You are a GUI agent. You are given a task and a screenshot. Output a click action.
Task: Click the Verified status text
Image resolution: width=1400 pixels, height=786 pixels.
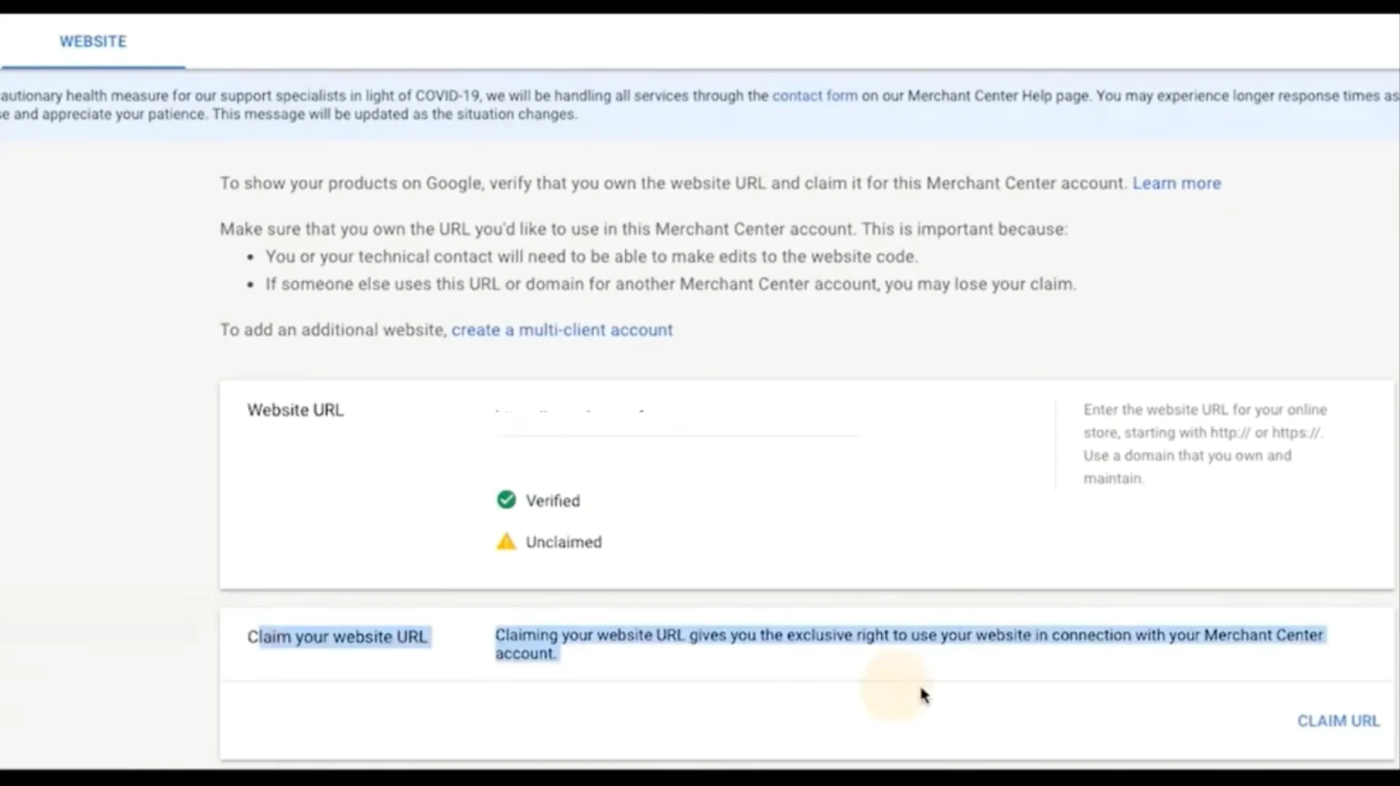(553, 501)
